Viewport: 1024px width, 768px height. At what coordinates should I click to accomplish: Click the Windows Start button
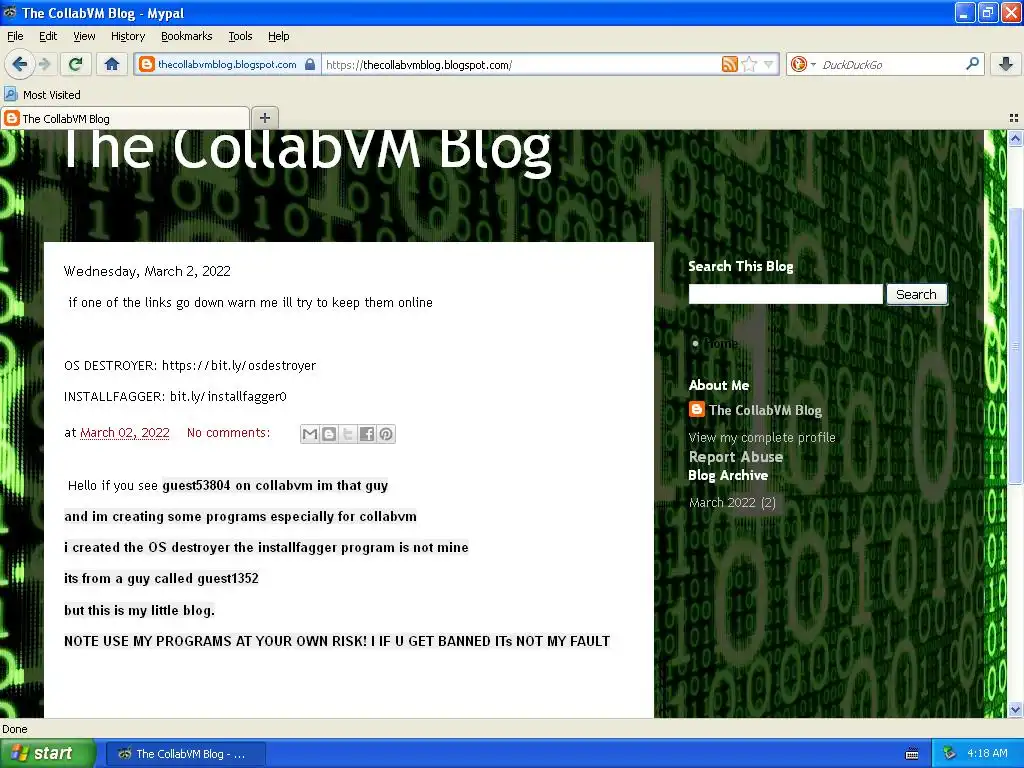point(47,753)
